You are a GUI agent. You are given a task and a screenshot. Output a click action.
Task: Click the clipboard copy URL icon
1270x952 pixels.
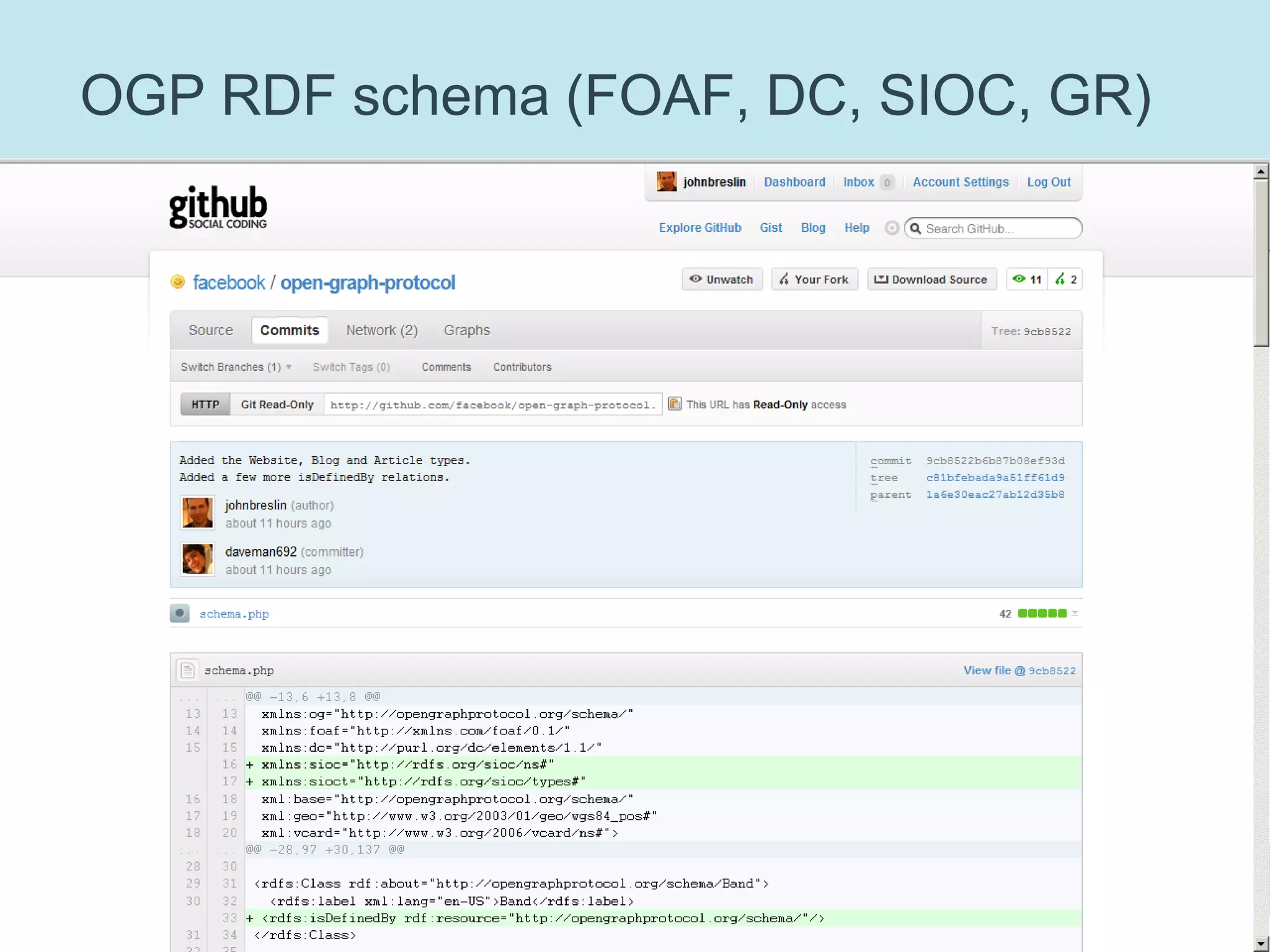[x=675, y=404]
